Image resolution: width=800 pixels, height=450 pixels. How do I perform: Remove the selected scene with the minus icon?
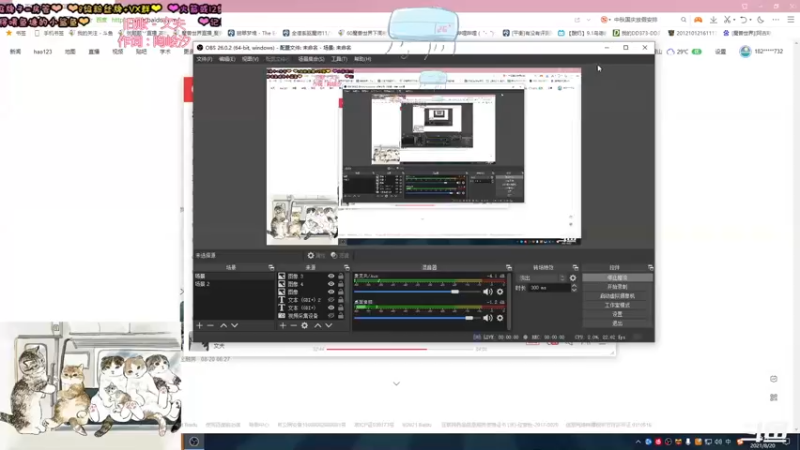click(210, 326)
